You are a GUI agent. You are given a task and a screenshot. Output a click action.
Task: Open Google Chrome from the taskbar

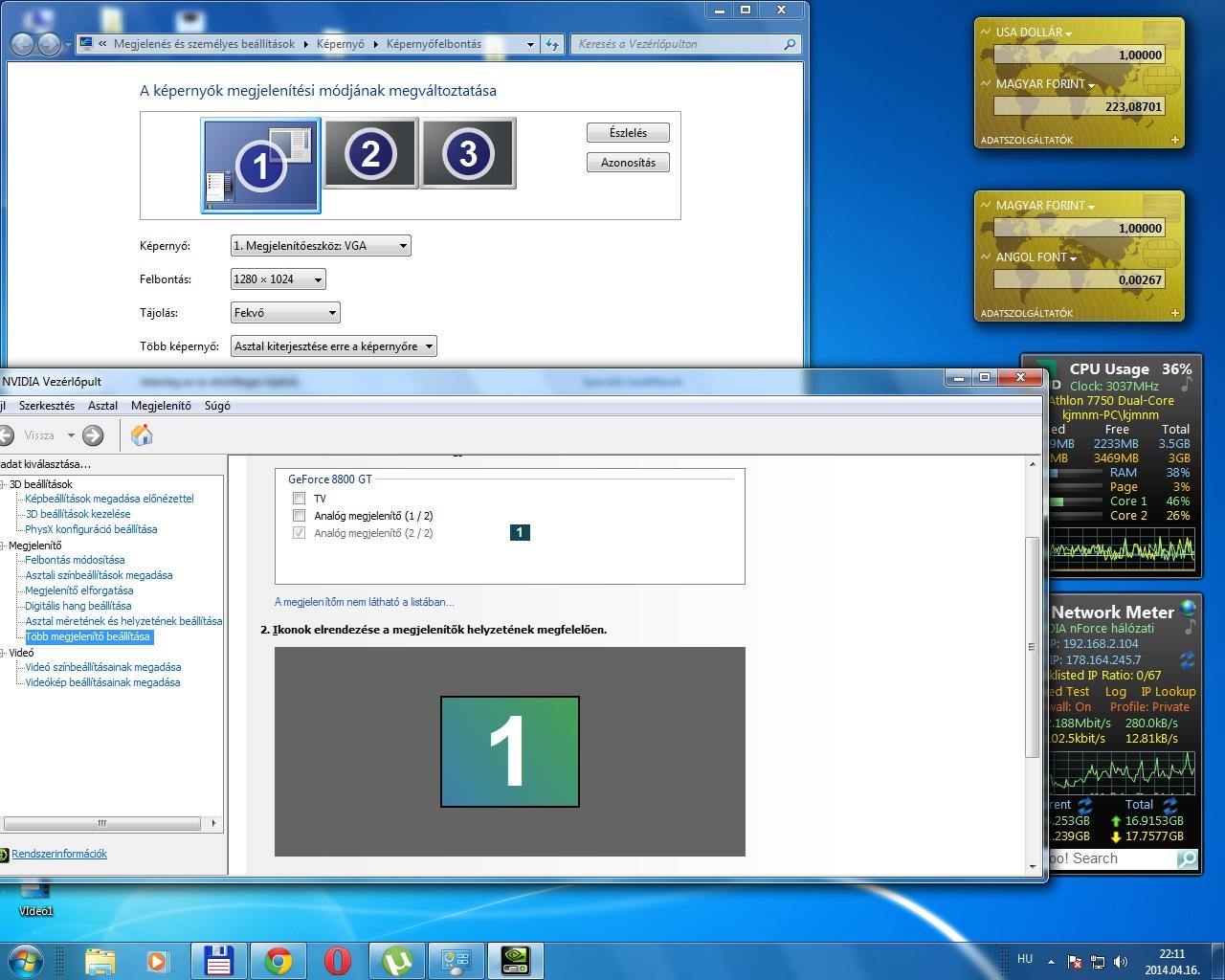click(x=278, y=960)
